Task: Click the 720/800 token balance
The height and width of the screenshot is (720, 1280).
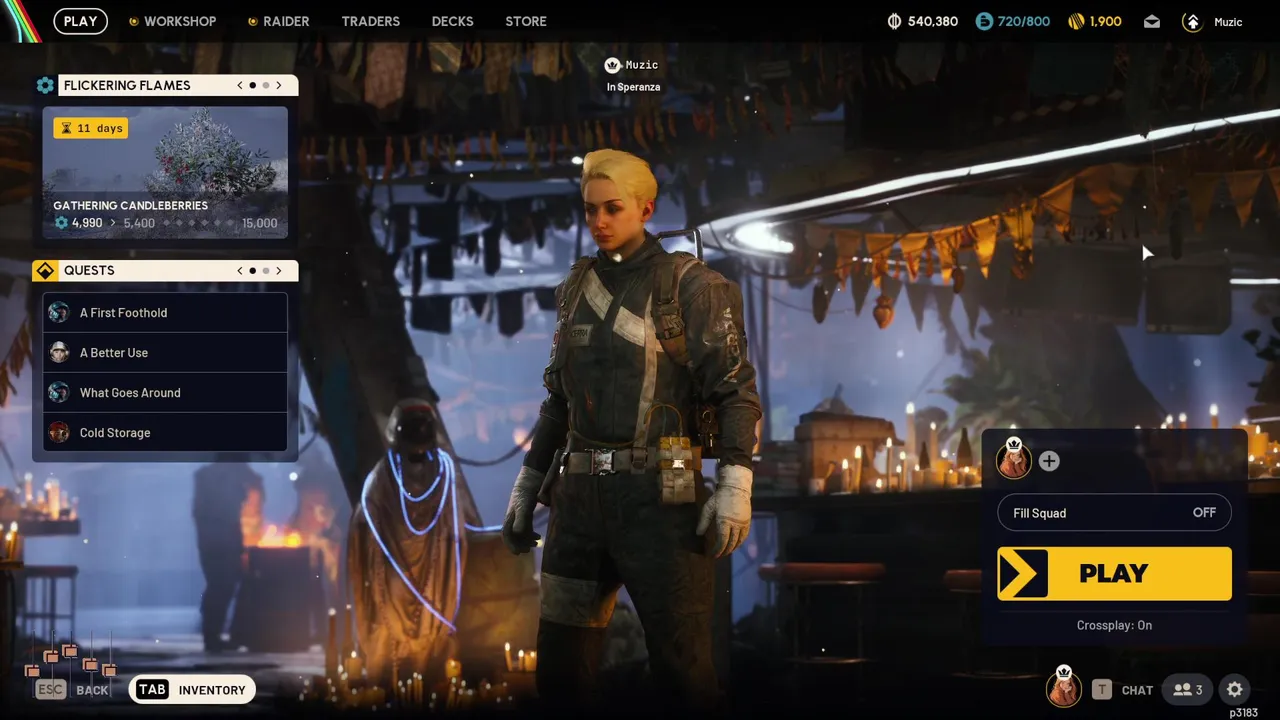Action: click(1013, 21)
